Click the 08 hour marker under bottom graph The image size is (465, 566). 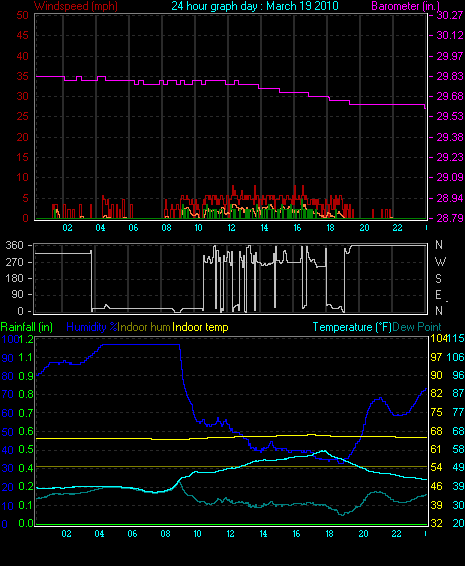(x=165, y=534)
